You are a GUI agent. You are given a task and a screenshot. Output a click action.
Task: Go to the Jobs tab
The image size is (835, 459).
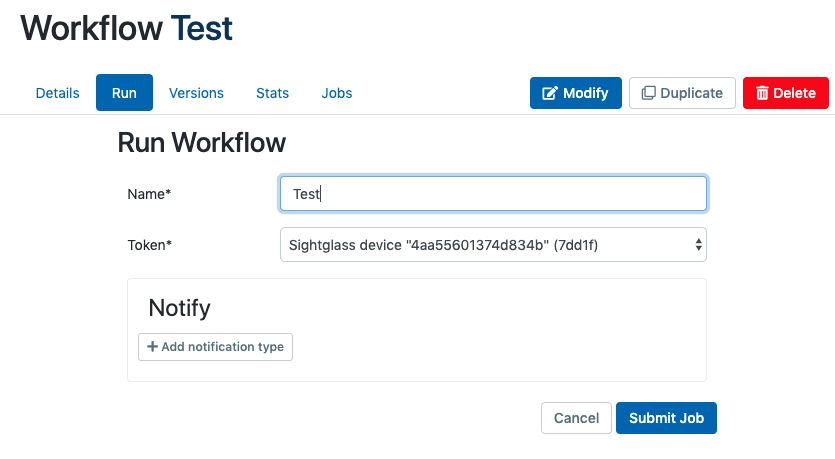(337, 93)
